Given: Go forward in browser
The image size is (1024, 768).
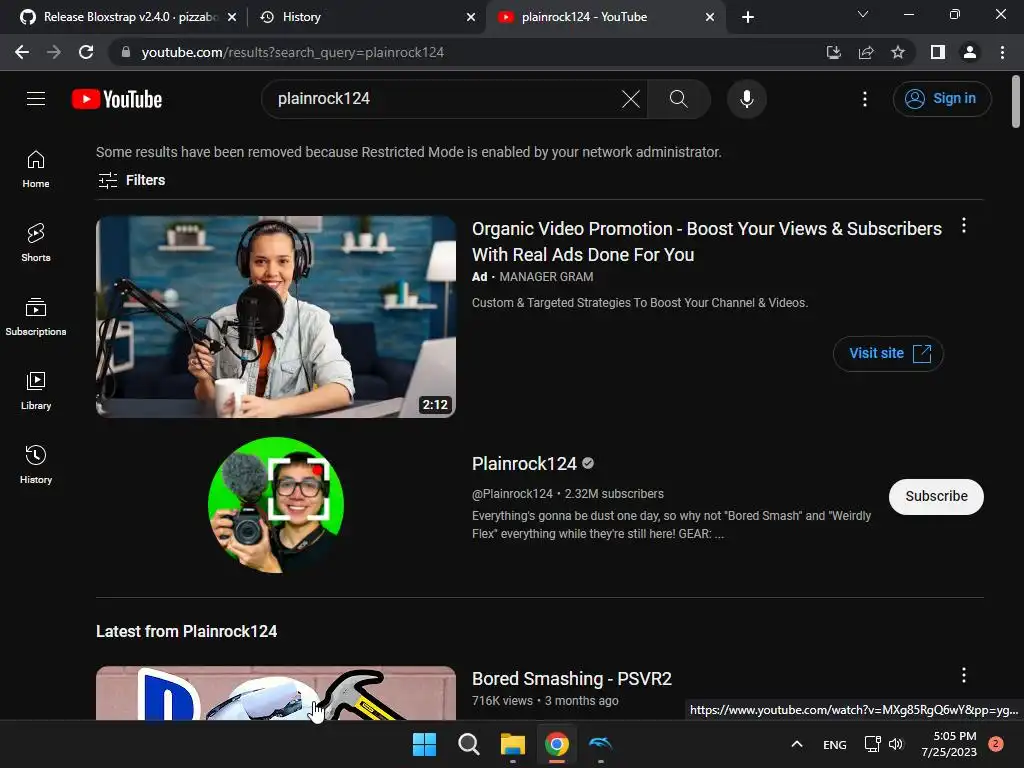Looking at the screenshot, I should pos(54,52).
